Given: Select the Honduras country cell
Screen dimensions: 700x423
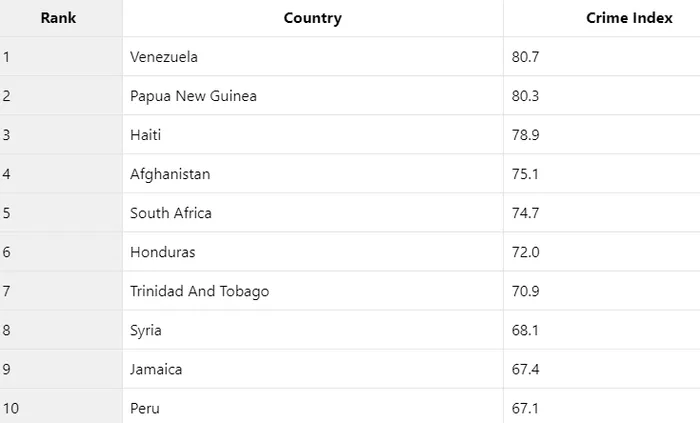Looking at the screenshot, I should coord(163,252).
